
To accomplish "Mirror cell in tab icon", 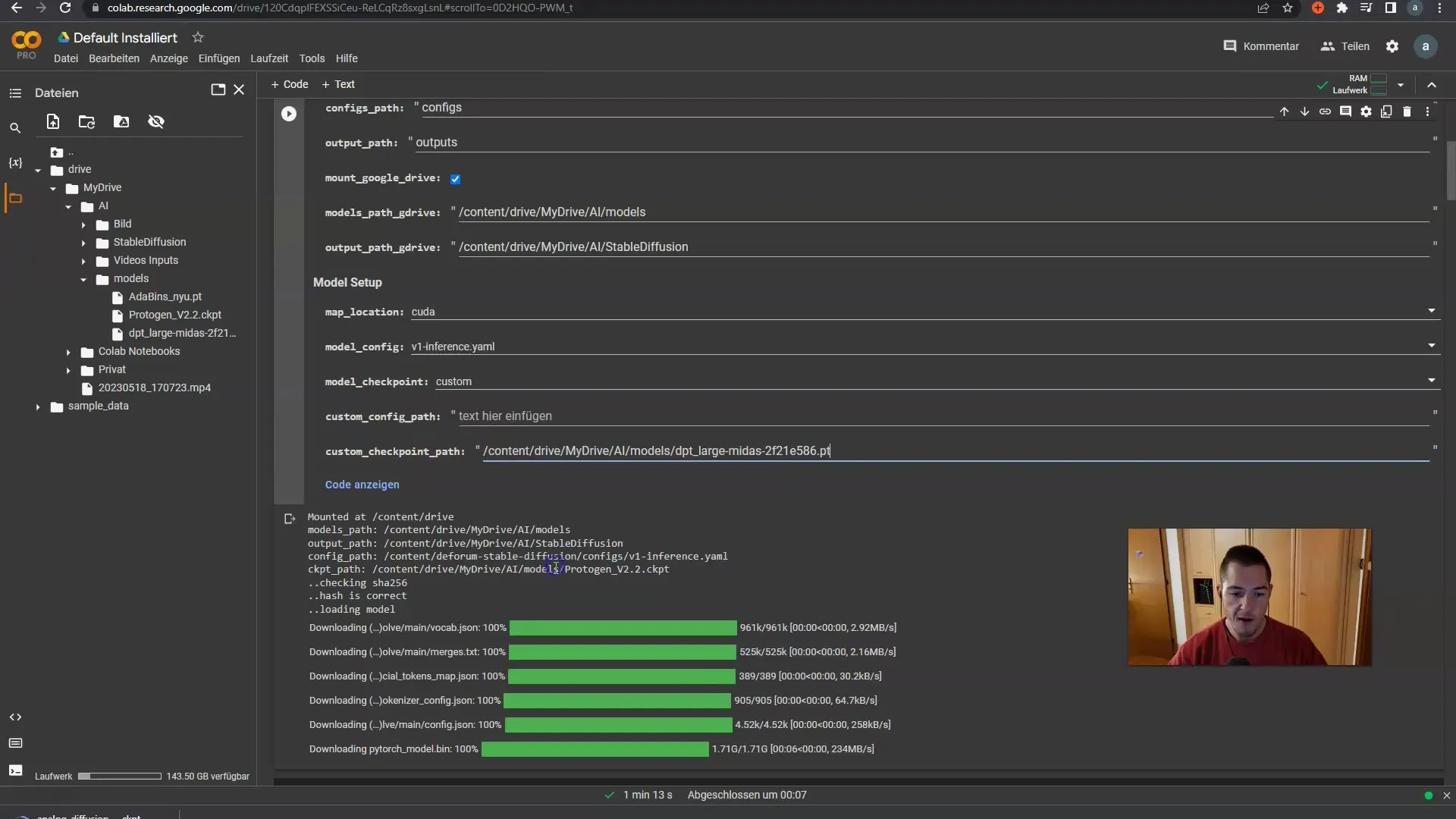I will coord(1386,111).
